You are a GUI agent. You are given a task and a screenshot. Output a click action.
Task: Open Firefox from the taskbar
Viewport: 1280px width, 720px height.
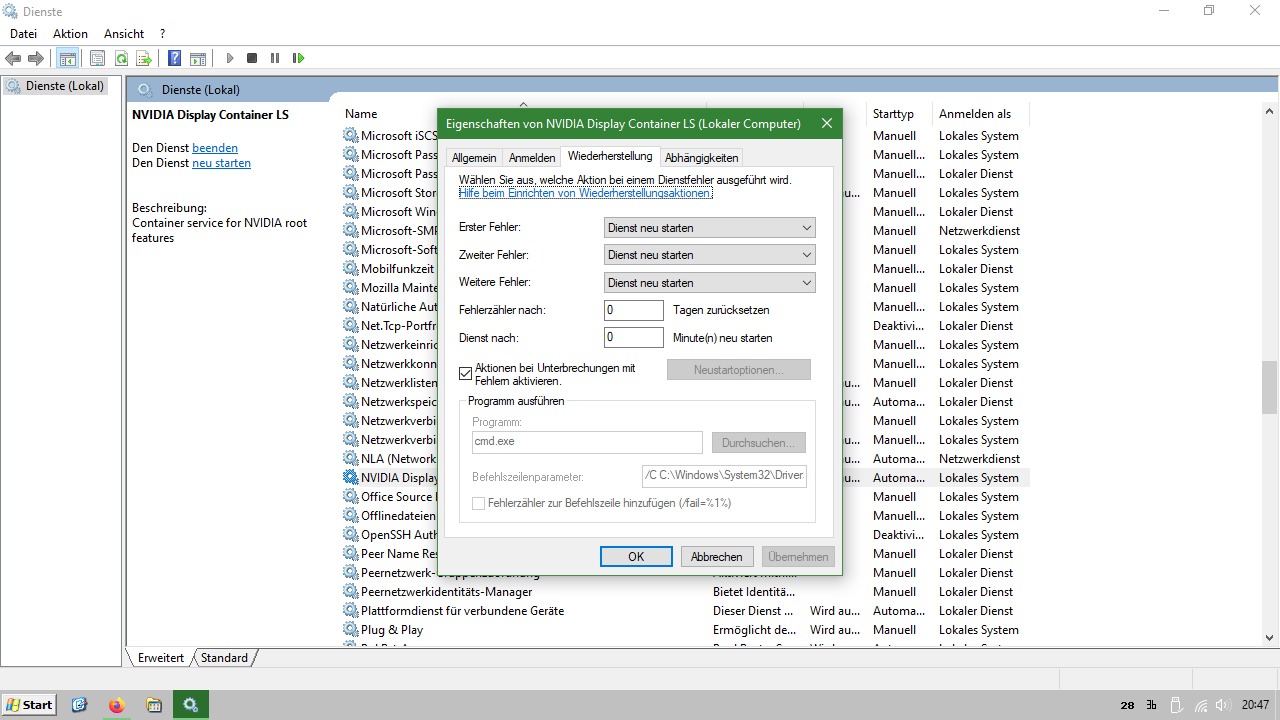(x=117, y=705)
